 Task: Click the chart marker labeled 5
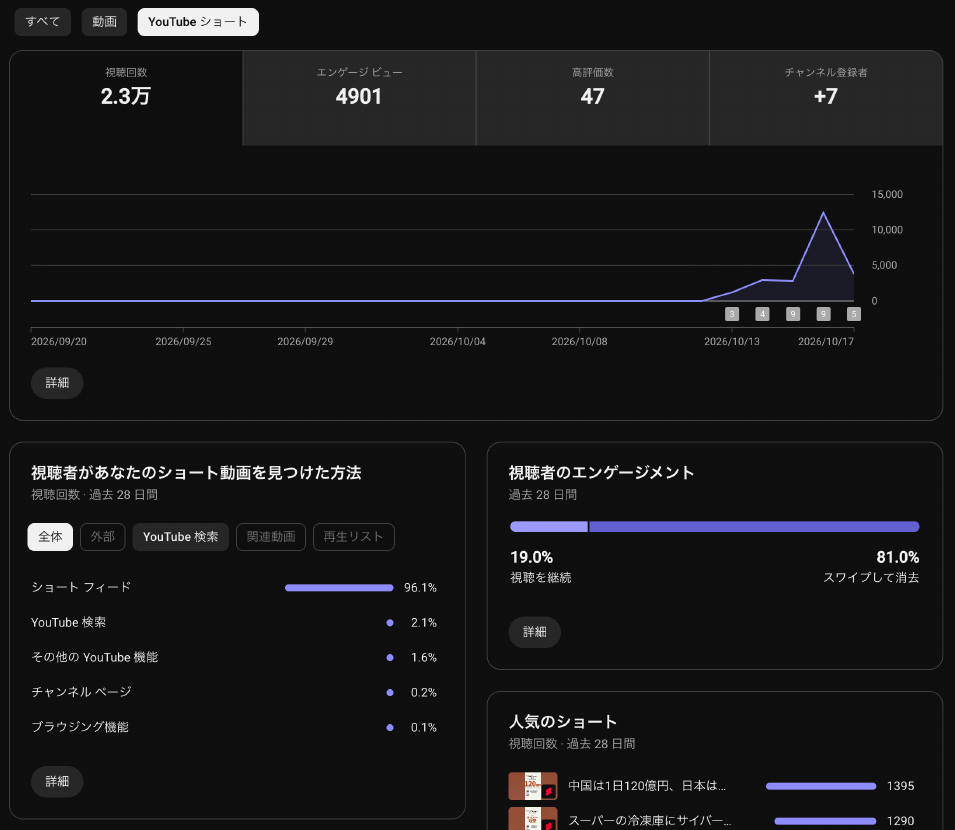pyautogui.click(x=853, y=314)
